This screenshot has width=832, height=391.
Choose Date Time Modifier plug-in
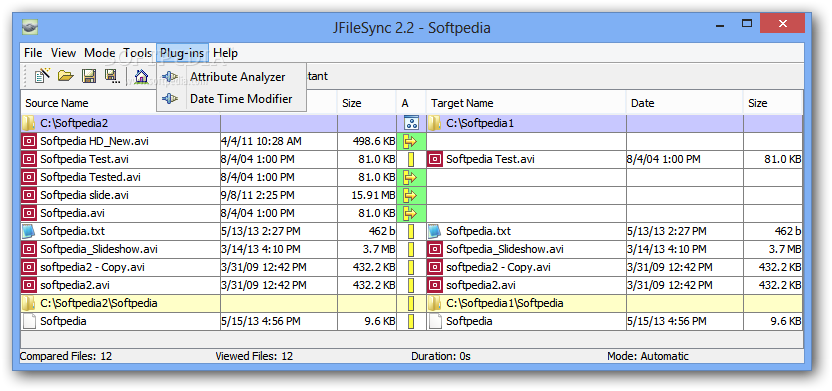pyautogui.click(x=231, y=99)
